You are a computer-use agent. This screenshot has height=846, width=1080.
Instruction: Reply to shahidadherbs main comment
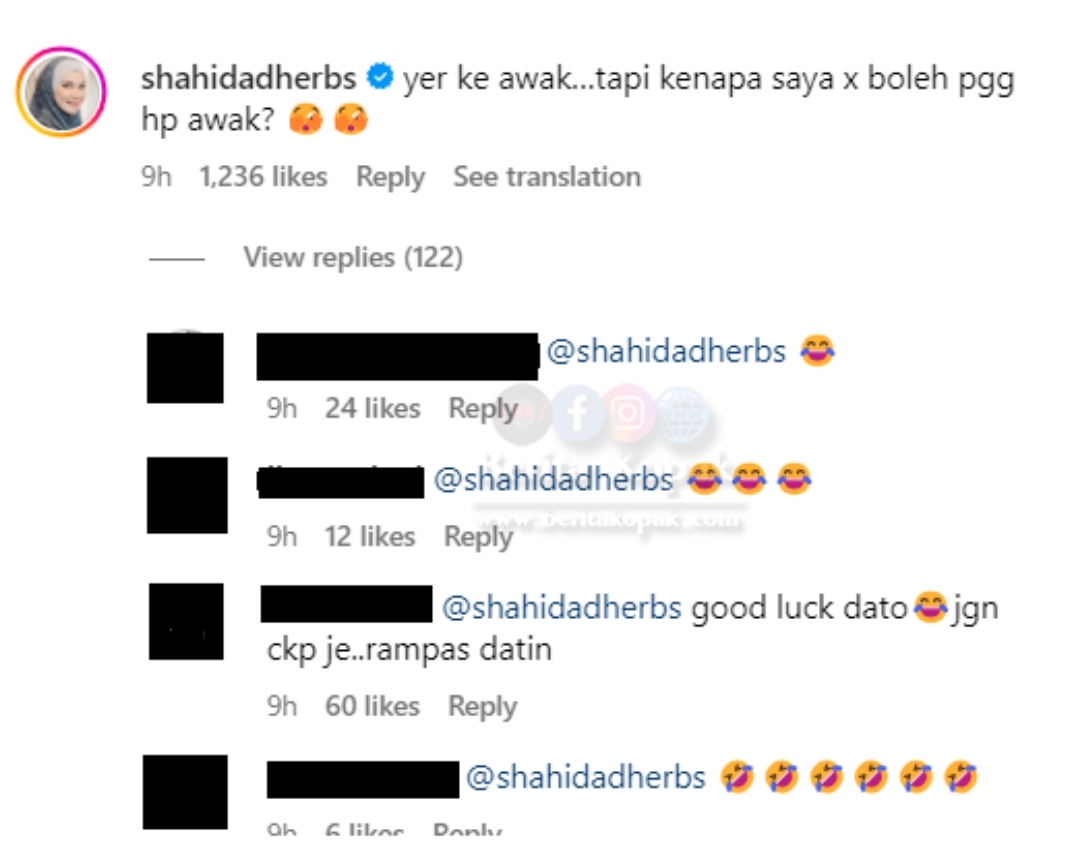(x=391, y=177)
